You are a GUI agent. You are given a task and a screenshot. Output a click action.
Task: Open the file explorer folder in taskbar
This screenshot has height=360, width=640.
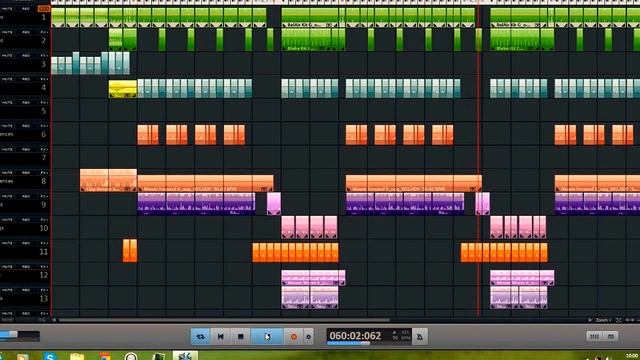point(77,356)
